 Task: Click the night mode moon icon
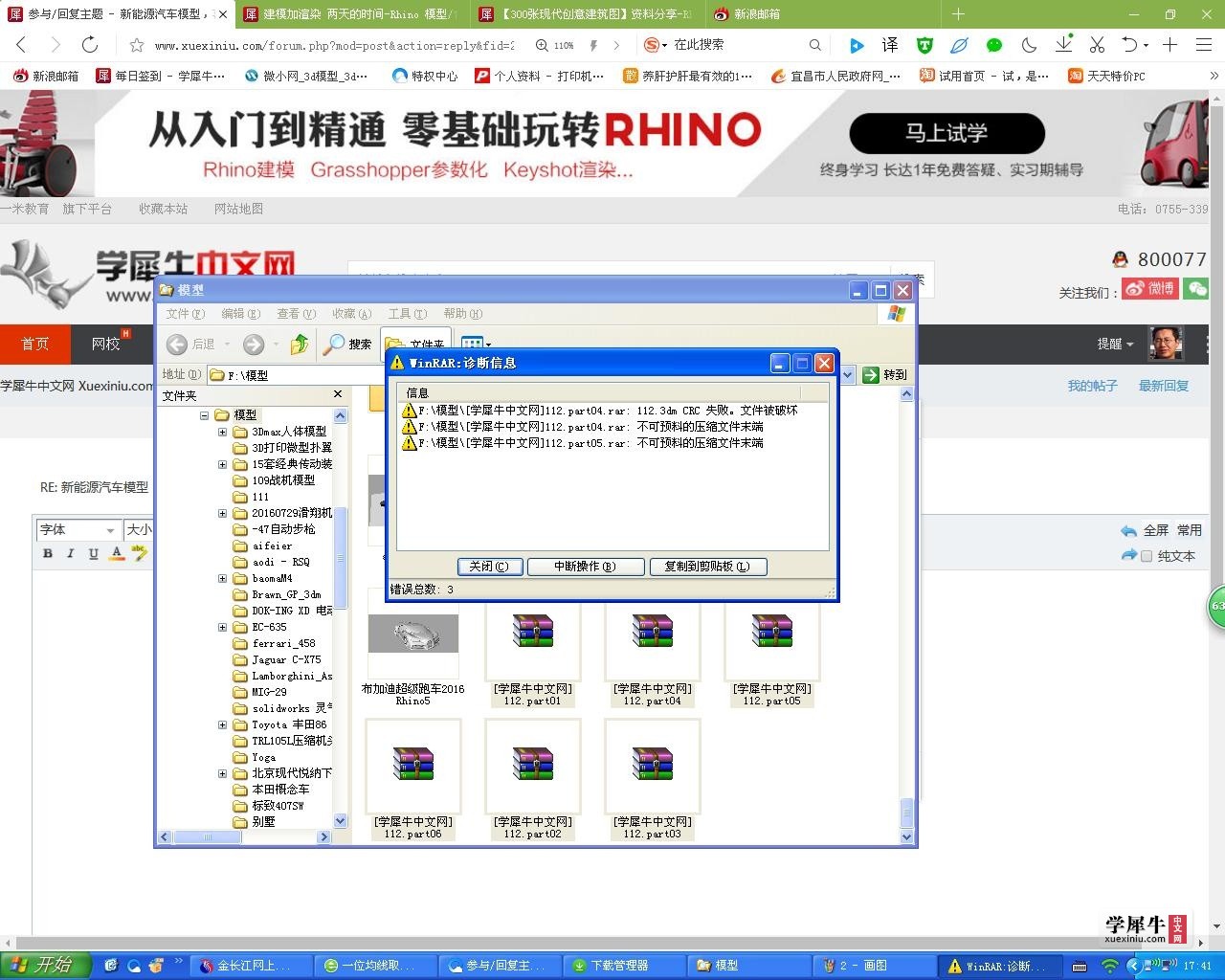pos(1030,45)
